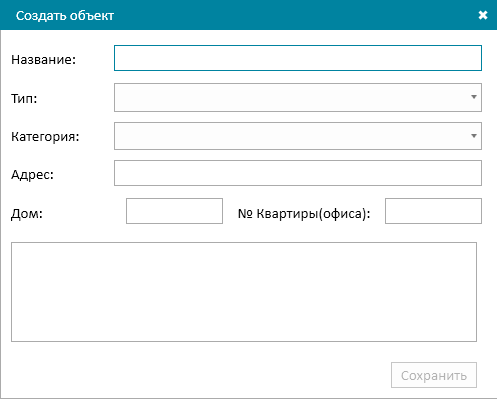The width and height of the screenshot is (497, 399).
Task: Focus the № Квартиры(офиса) field
Action: [433, 211]
